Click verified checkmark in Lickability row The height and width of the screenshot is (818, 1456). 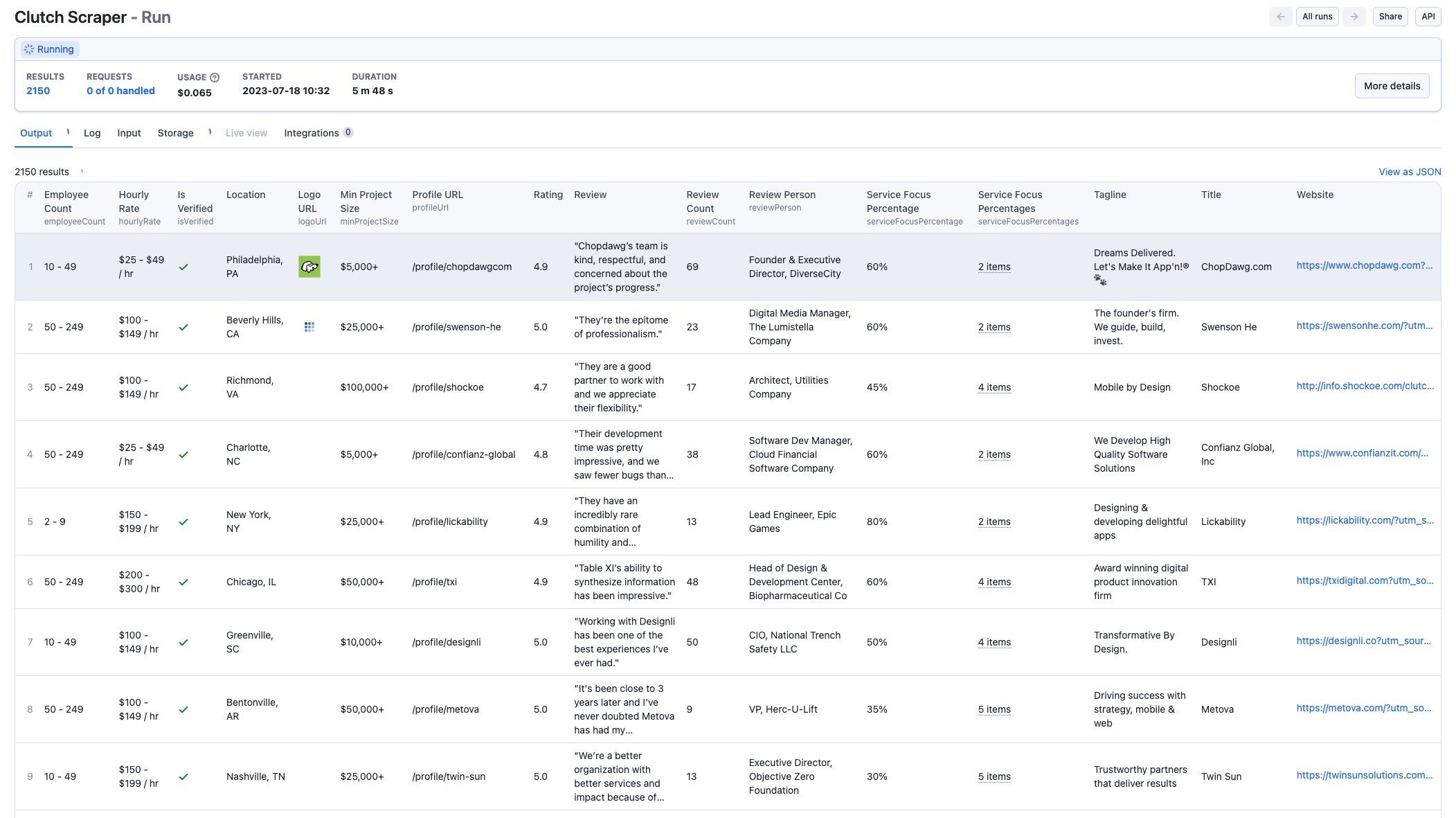[183, 522]
